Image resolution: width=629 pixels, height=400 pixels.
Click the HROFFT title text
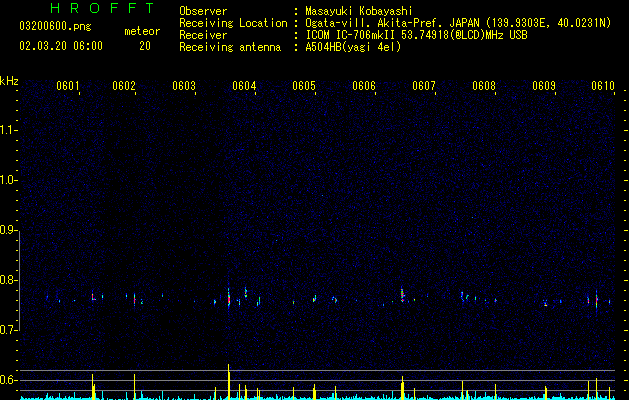pos(103,8)
